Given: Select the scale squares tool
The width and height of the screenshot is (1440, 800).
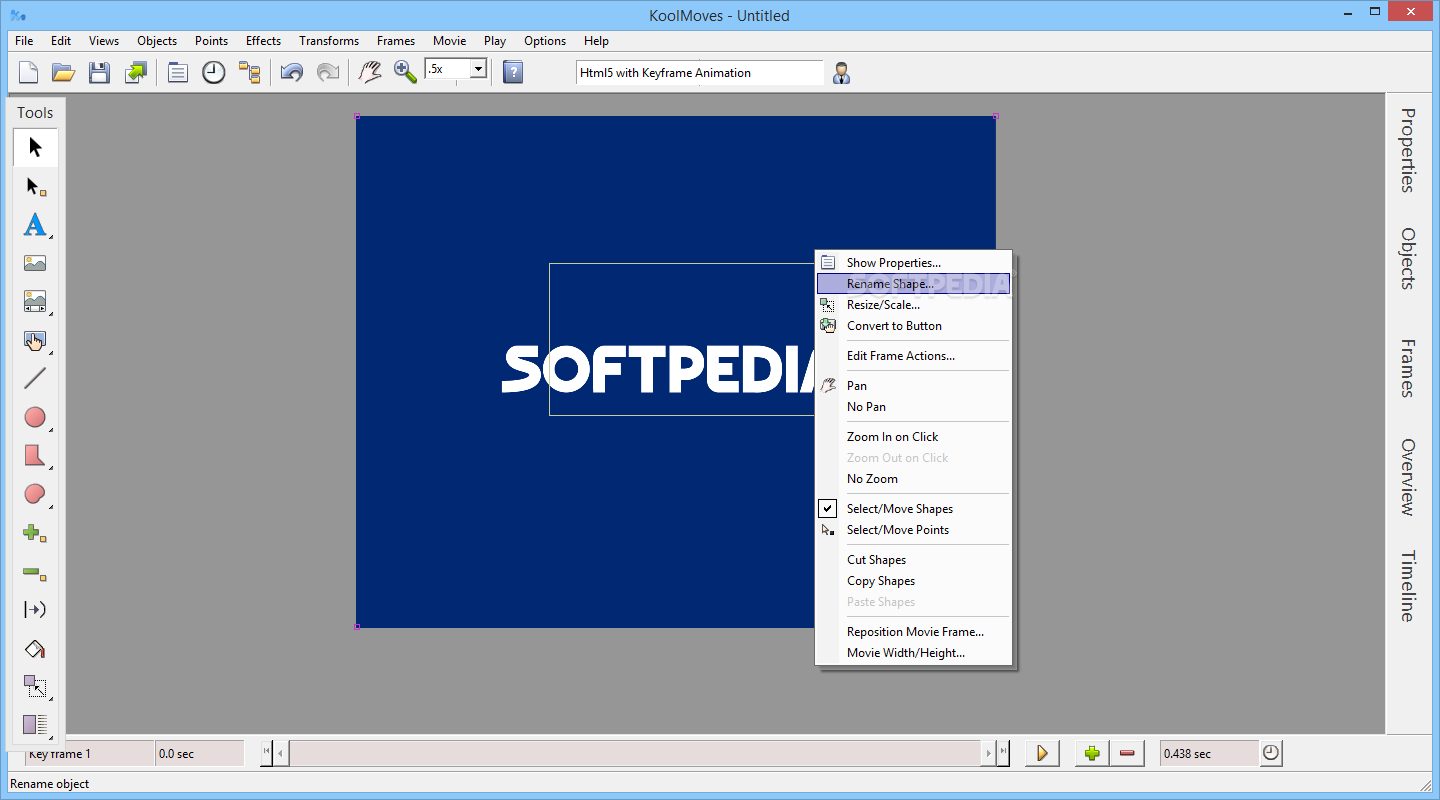Looking at the screenshot, I should coord(35,687).
